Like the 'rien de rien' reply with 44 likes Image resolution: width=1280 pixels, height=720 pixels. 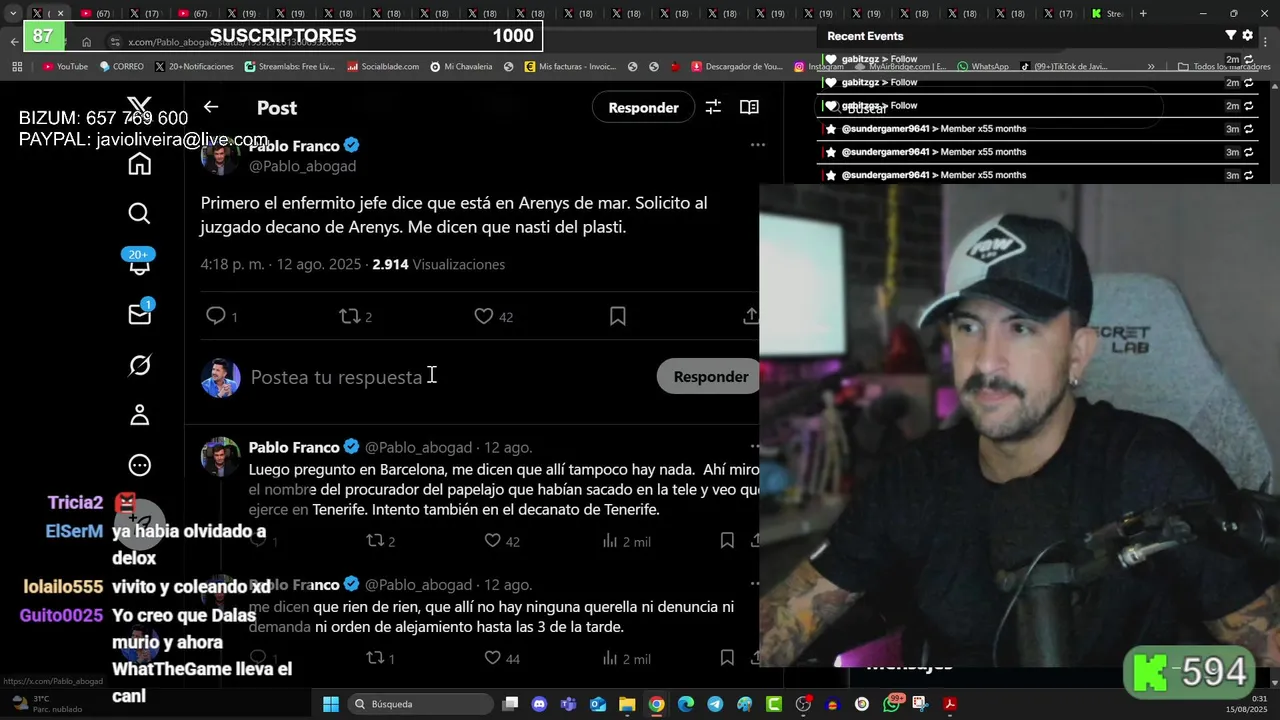502,658
